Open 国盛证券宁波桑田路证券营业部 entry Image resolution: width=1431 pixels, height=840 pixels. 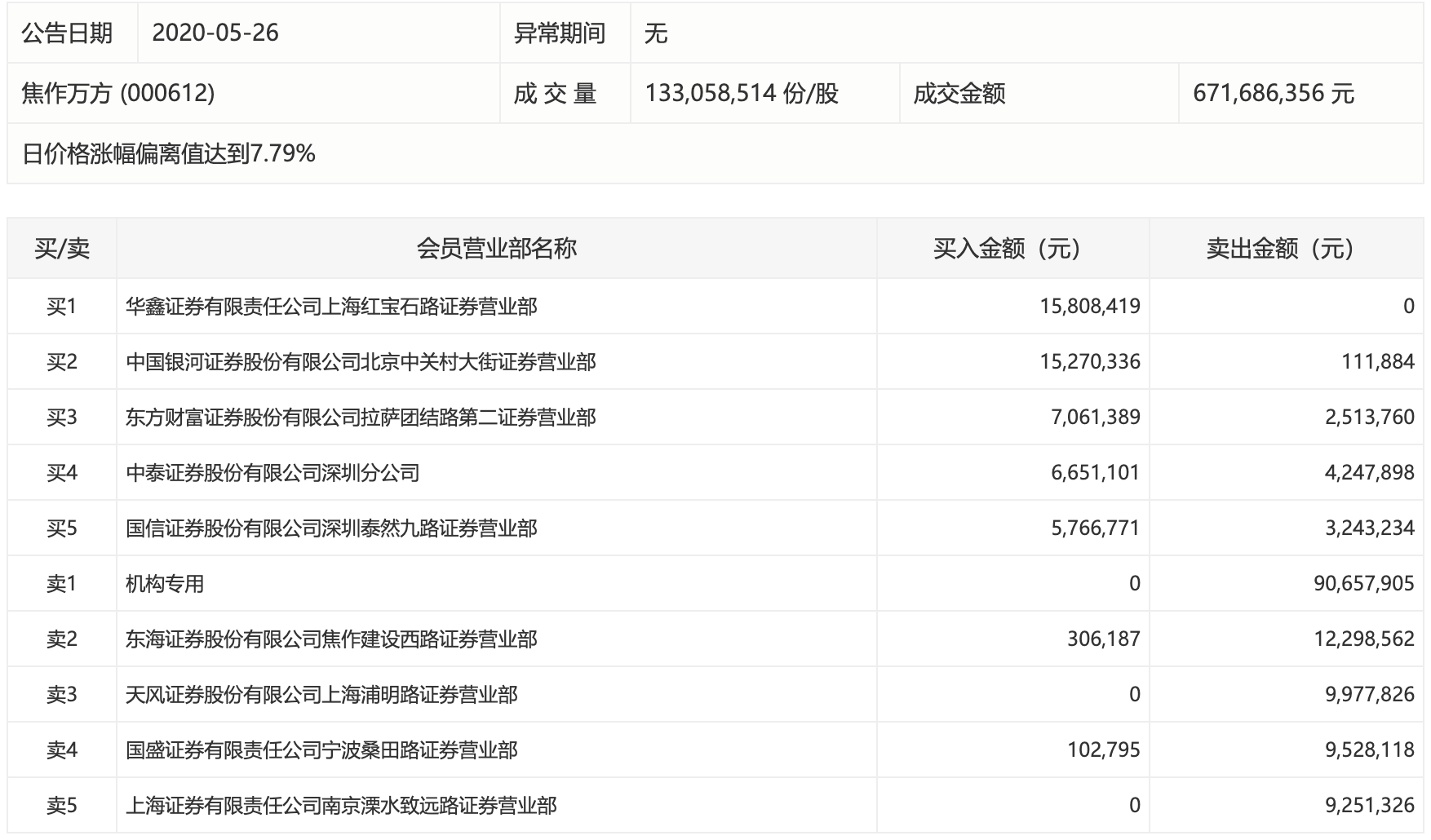coord(321,750)
